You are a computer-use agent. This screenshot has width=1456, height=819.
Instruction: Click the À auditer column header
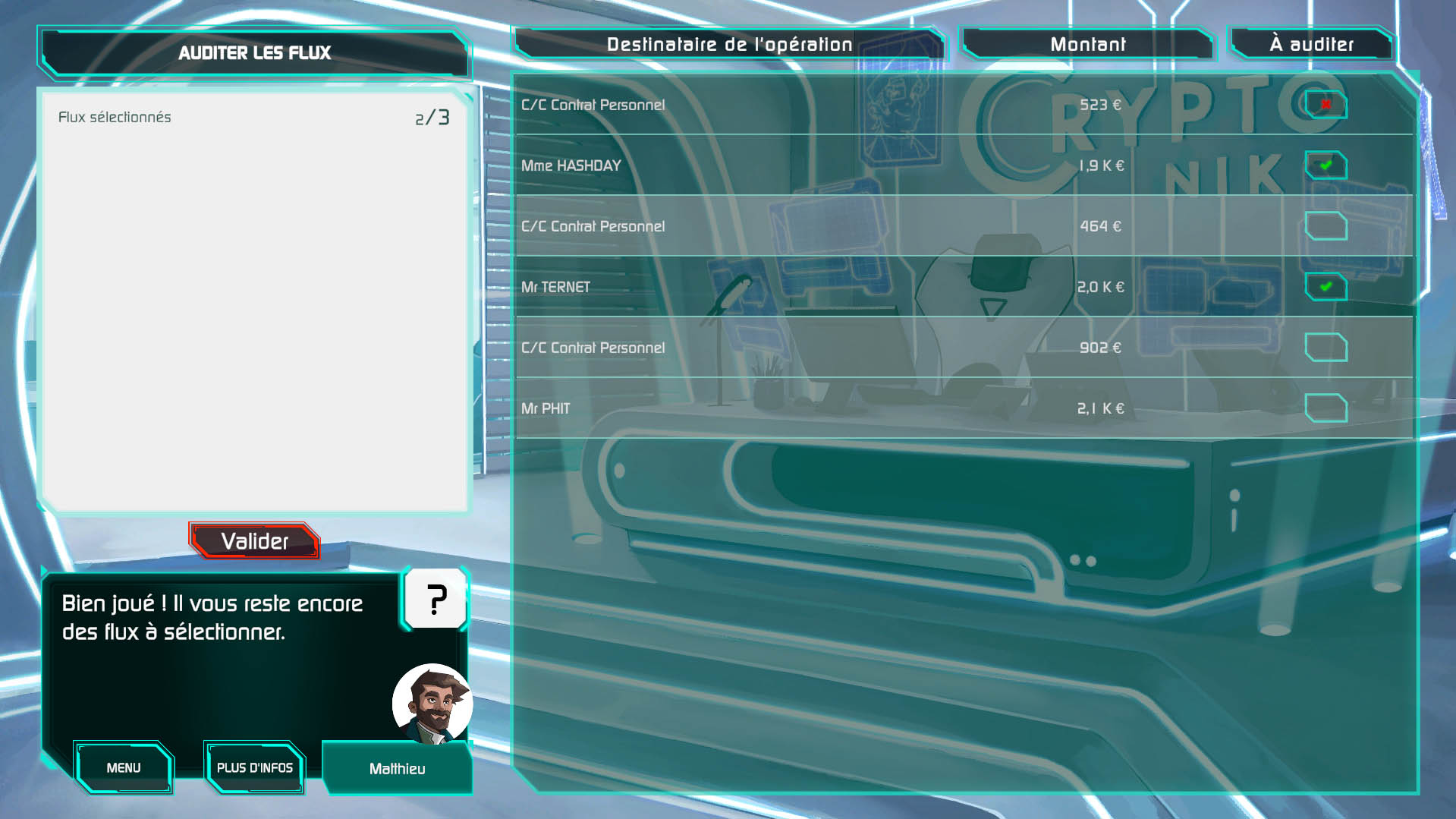tap(1311, 44)
